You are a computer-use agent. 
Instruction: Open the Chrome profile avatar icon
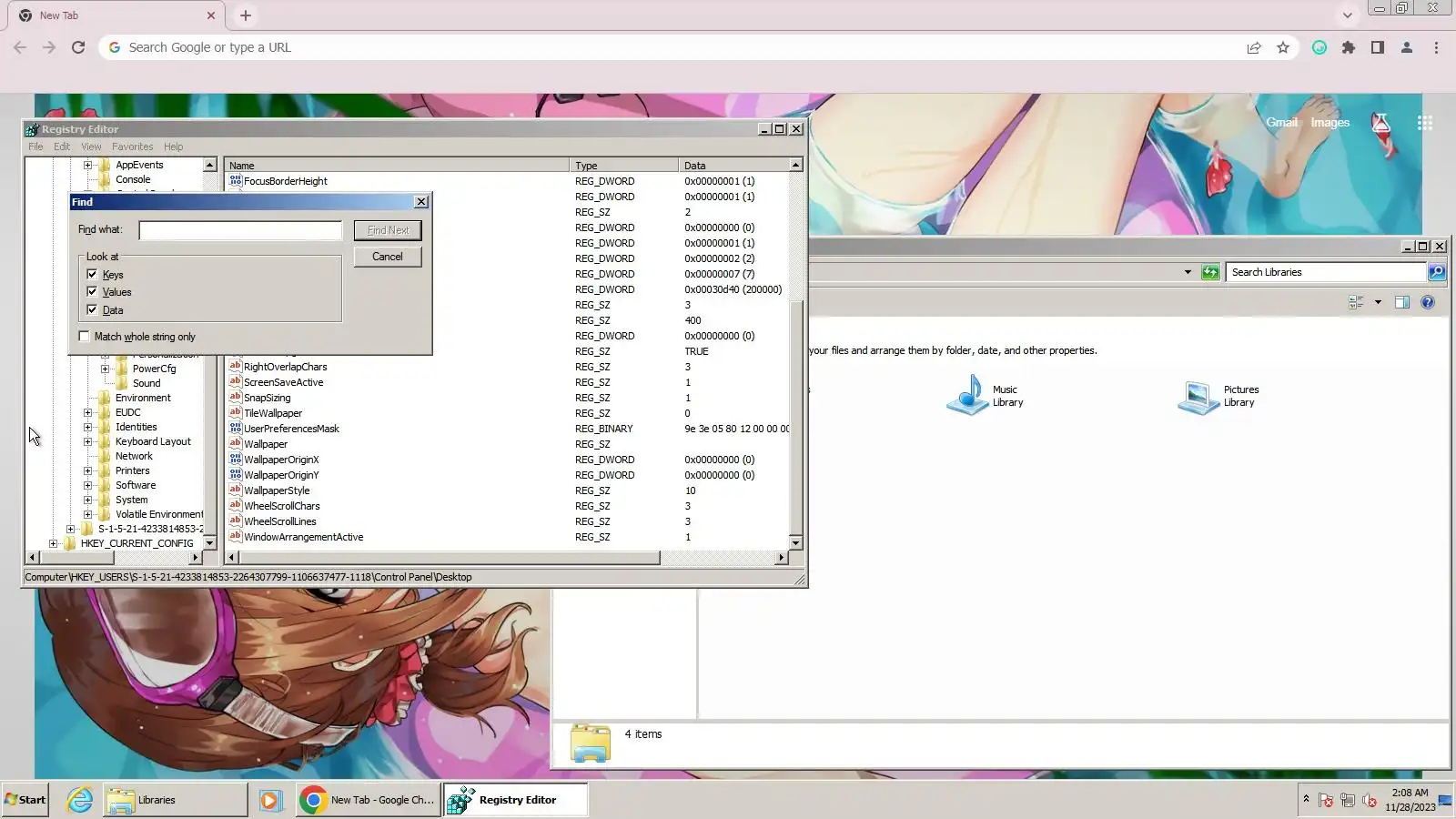point(1407,47)
